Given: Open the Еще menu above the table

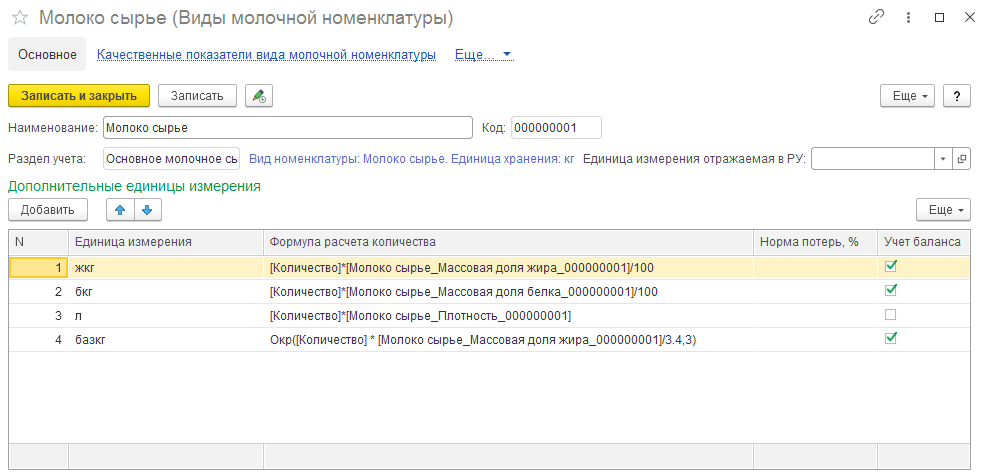Looking at the screenshot, I should 943,210.
